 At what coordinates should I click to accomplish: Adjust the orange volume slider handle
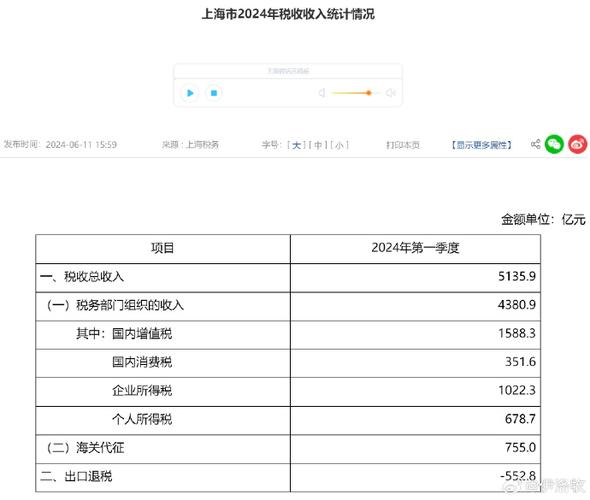tap(369, 93)
